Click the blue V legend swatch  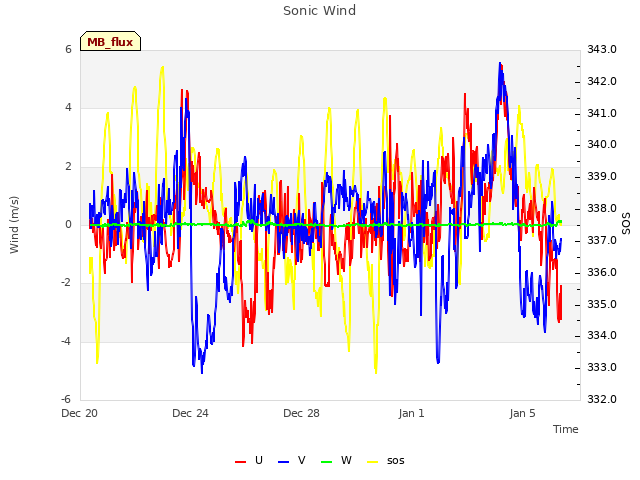[x=283, y=461]
